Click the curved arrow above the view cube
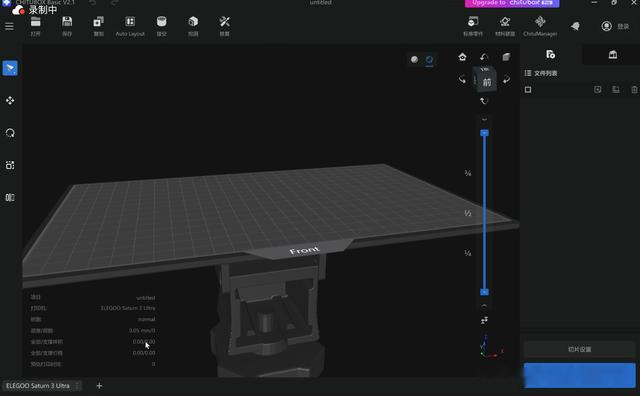Screen dimensions: 640x396 (484, 57)
